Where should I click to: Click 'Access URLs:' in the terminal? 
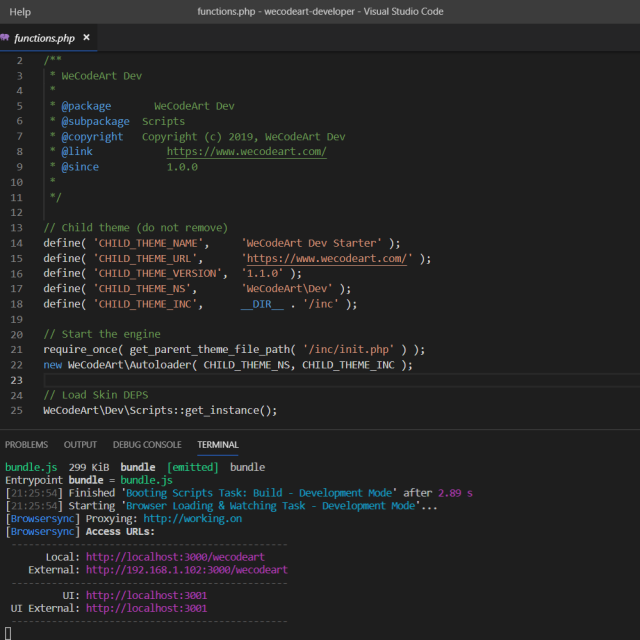click(120, 531)
